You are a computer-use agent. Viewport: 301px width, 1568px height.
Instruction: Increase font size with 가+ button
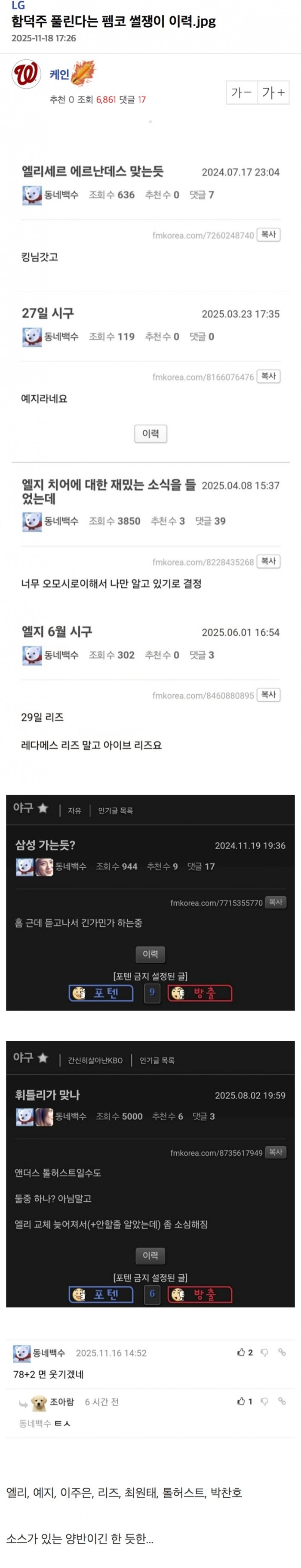click(273, 93)
